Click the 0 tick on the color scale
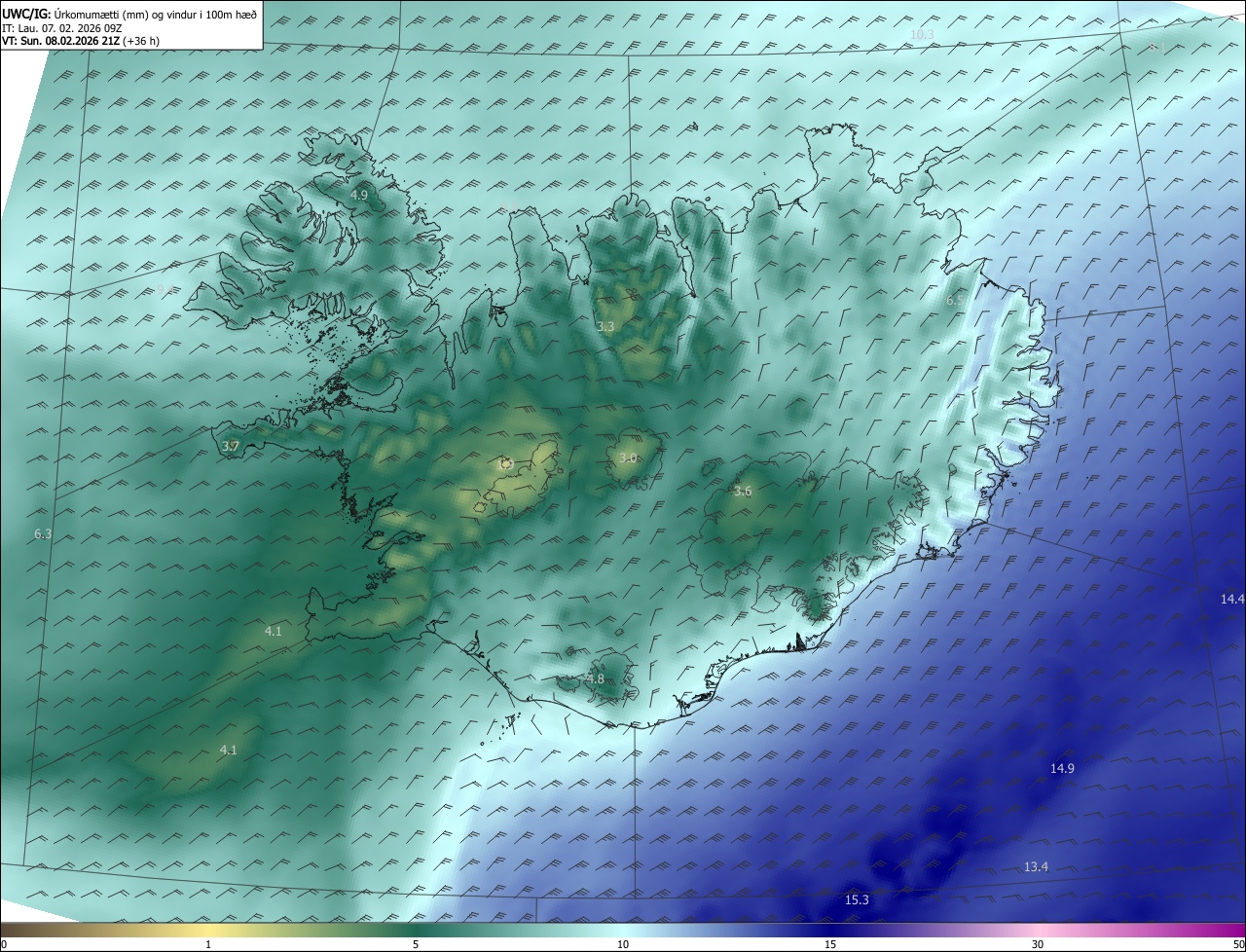This screenshot has height=952, width=1246. 4,944
